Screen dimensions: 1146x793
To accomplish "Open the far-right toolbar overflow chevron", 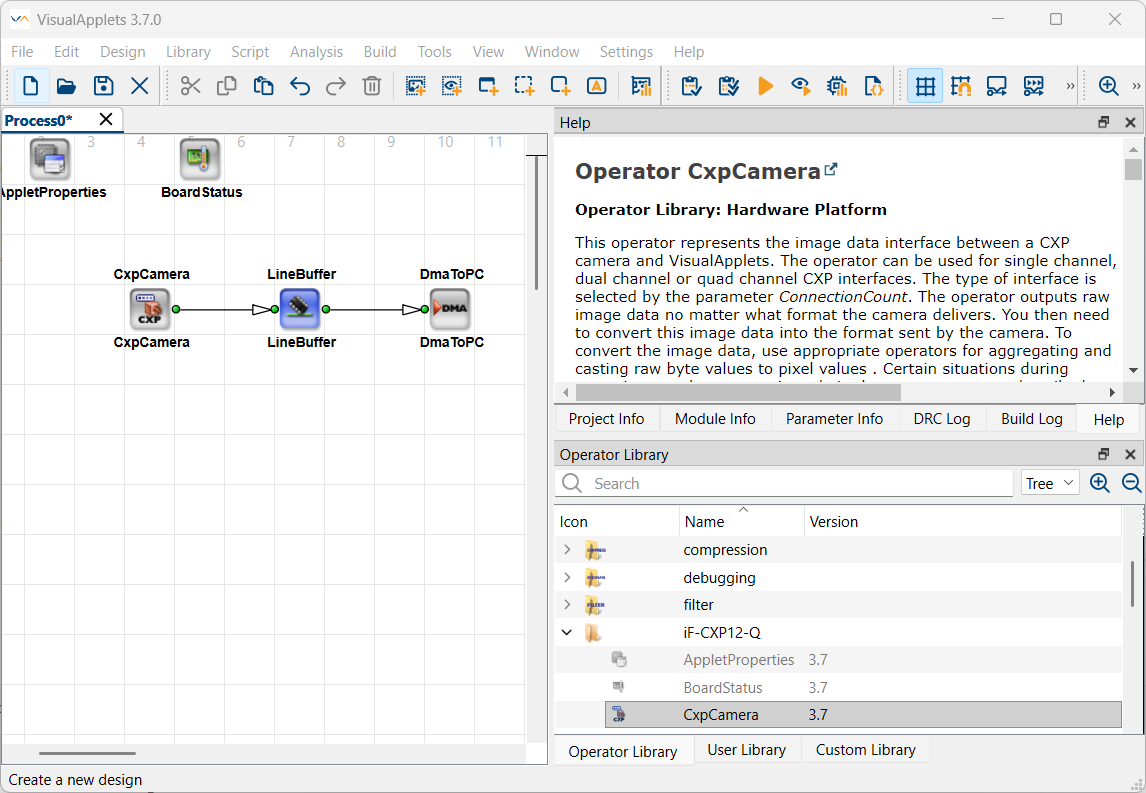I will 1136,86.
